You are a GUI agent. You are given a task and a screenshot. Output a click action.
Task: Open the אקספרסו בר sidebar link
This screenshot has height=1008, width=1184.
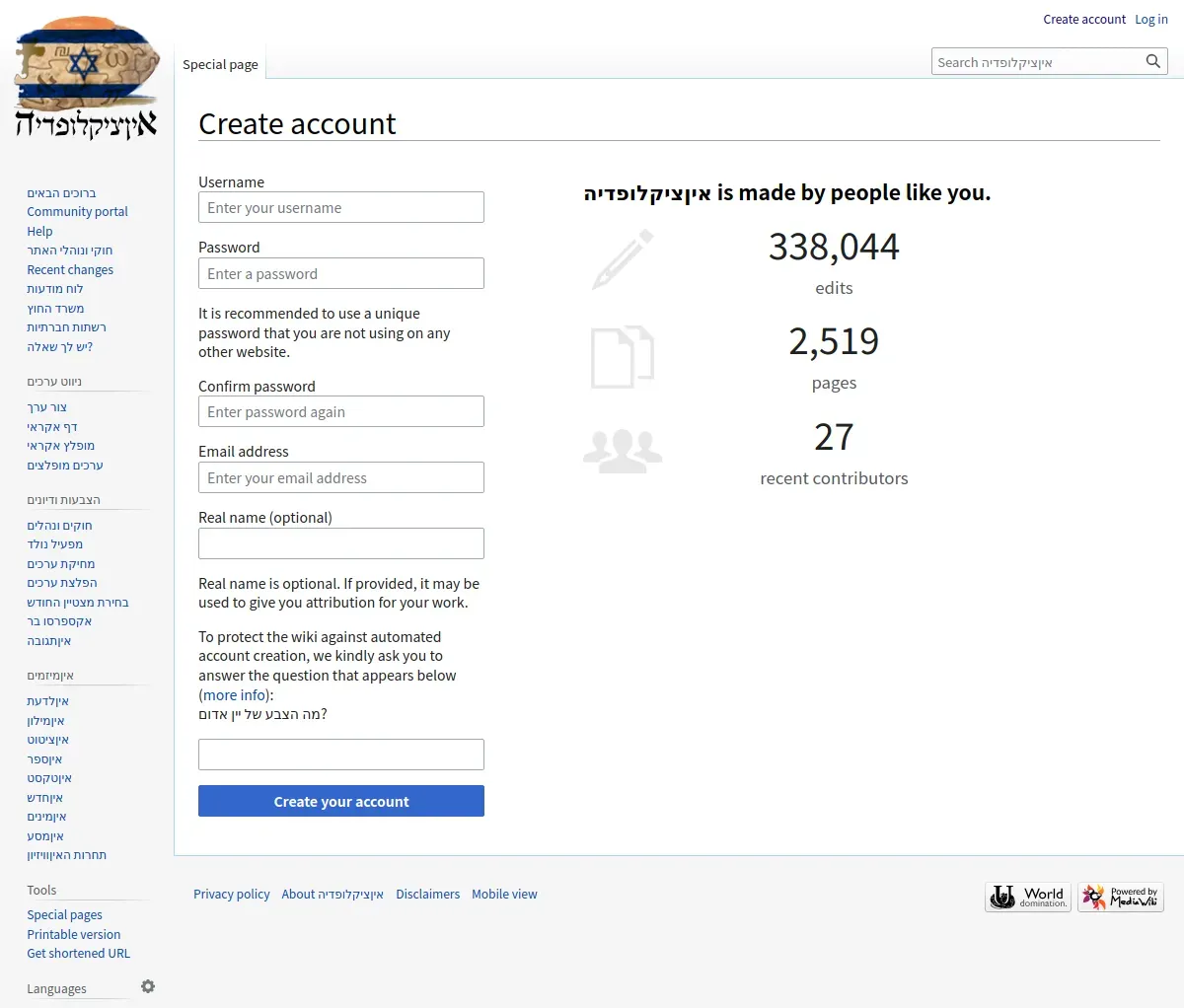pos(59,620)
